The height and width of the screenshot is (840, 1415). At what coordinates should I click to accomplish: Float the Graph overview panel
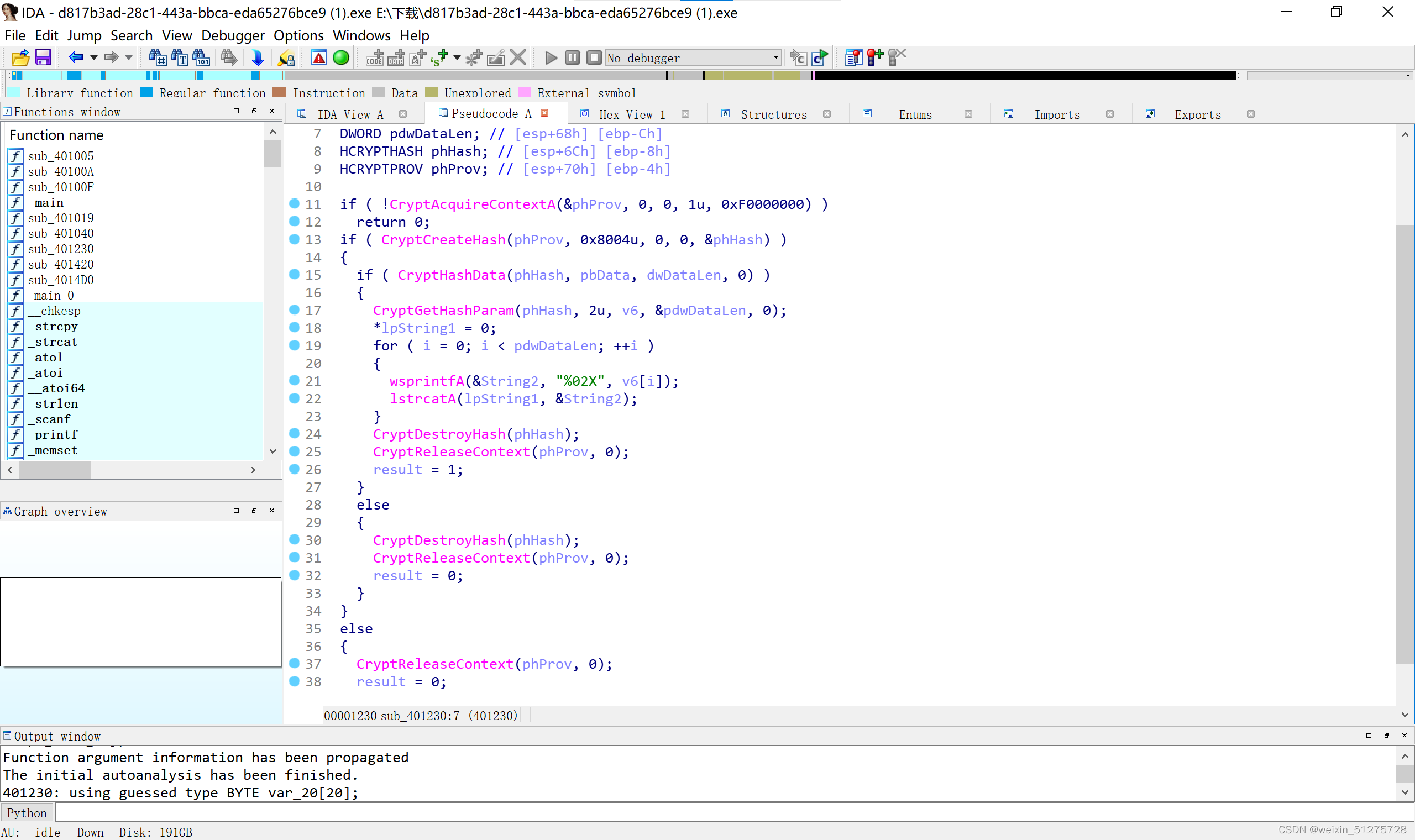(x=254, y=511)
